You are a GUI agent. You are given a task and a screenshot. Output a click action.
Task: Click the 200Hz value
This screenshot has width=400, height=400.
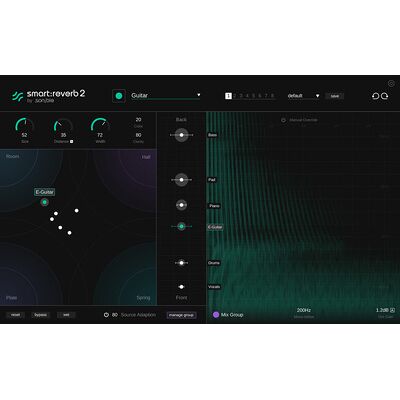point(304,310)
